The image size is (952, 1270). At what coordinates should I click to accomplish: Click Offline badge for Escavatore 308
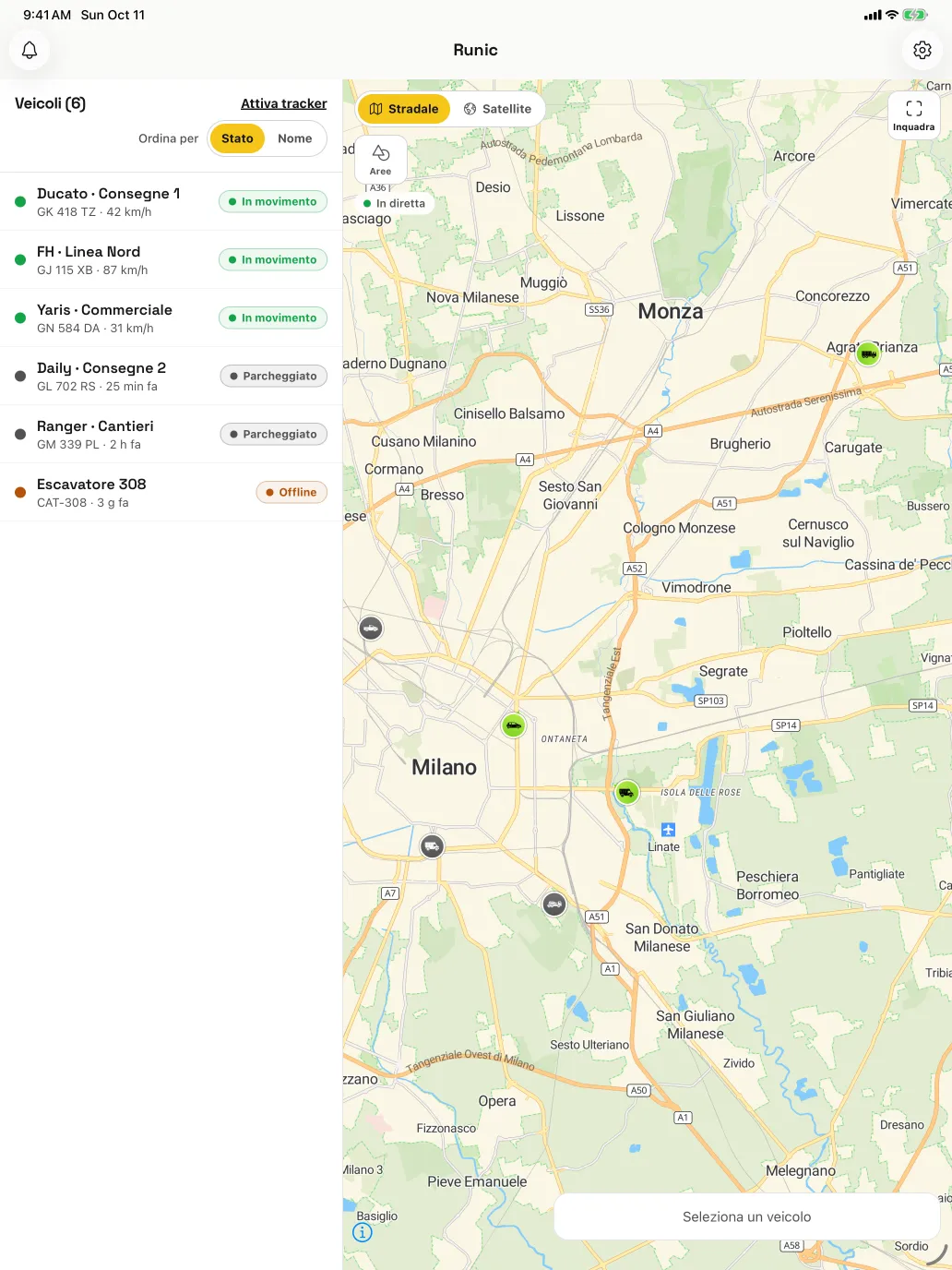[292, 492]
